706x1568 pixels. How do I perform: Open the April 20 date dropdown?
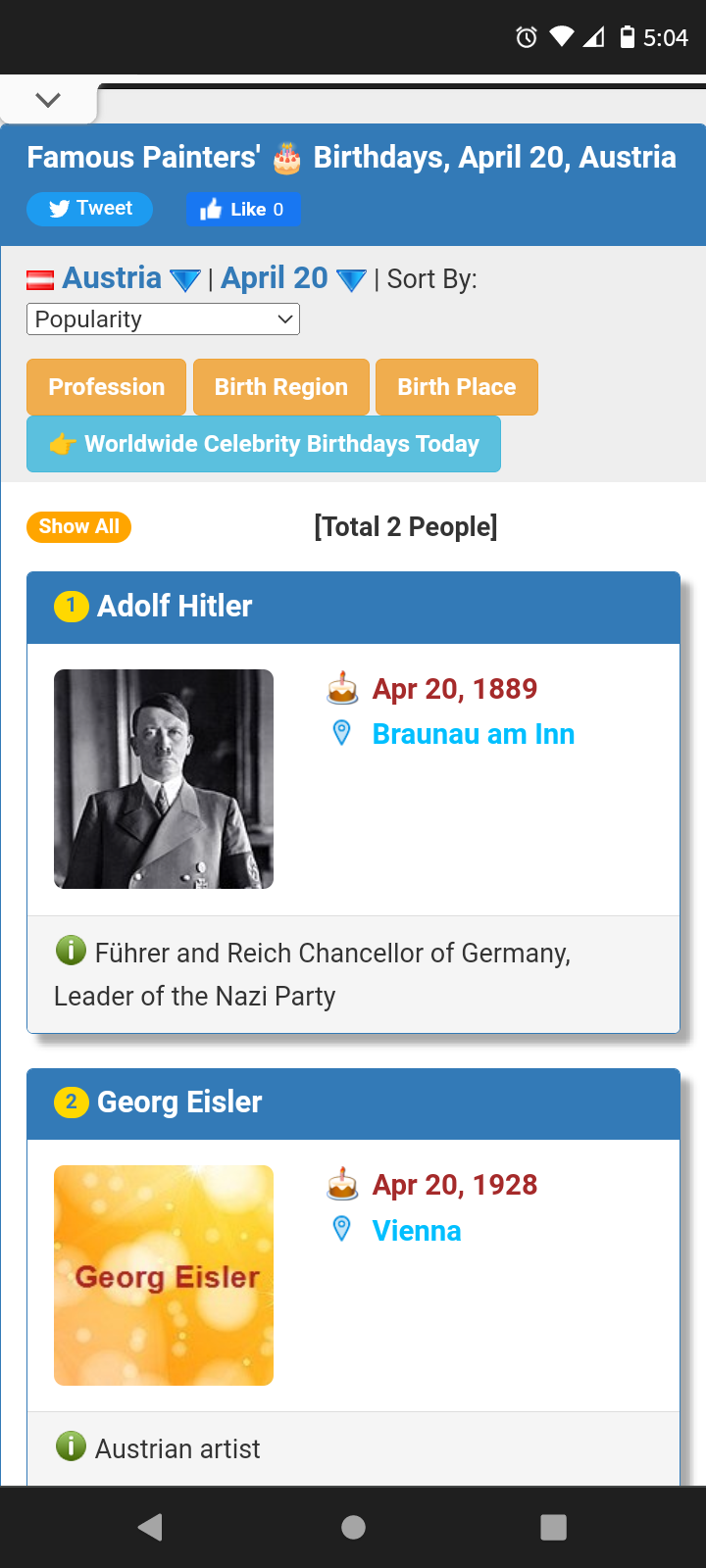(293, 278)
